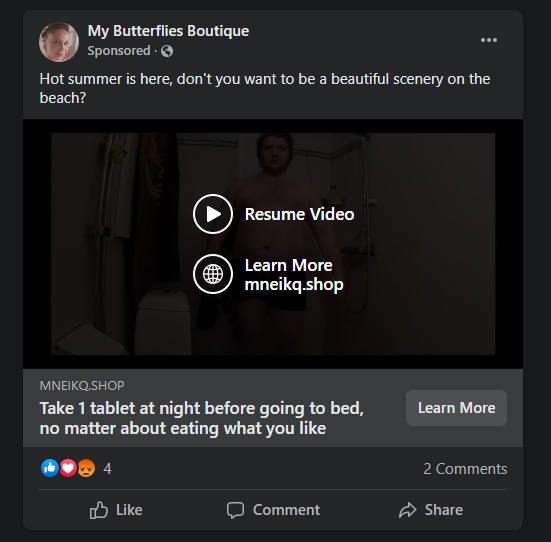
Task: Click the Resume Video play icon
Action: [x=213, y=214]
